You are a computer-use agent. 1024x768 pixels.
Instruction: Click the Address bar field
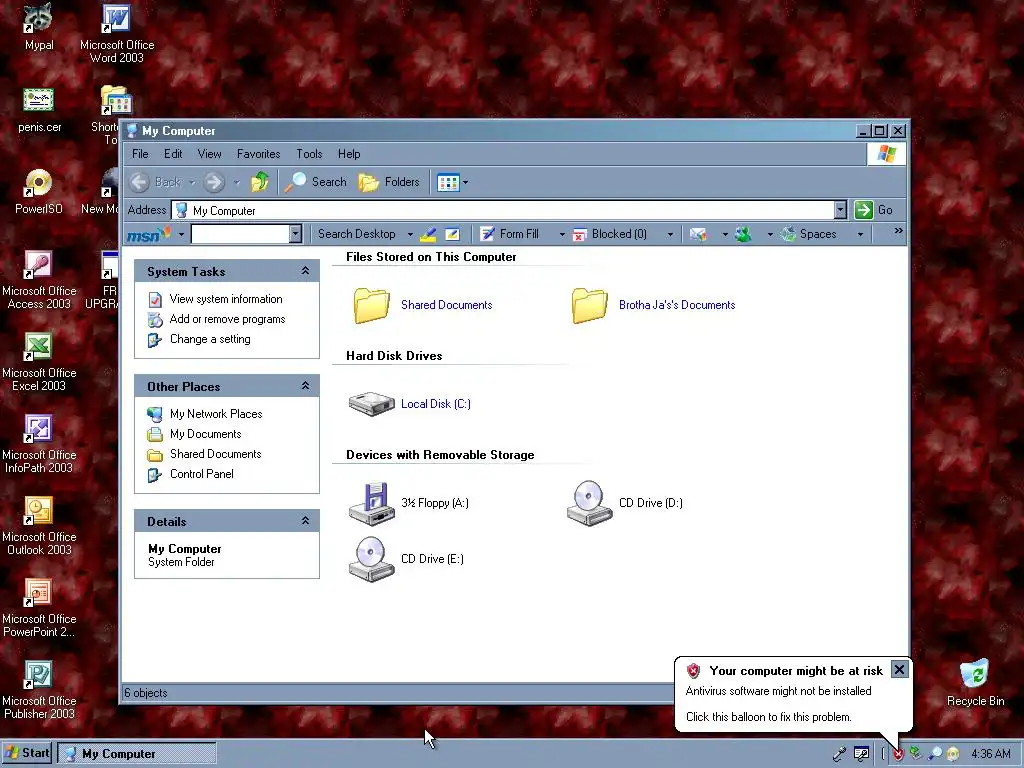click(x=509, y=210)
